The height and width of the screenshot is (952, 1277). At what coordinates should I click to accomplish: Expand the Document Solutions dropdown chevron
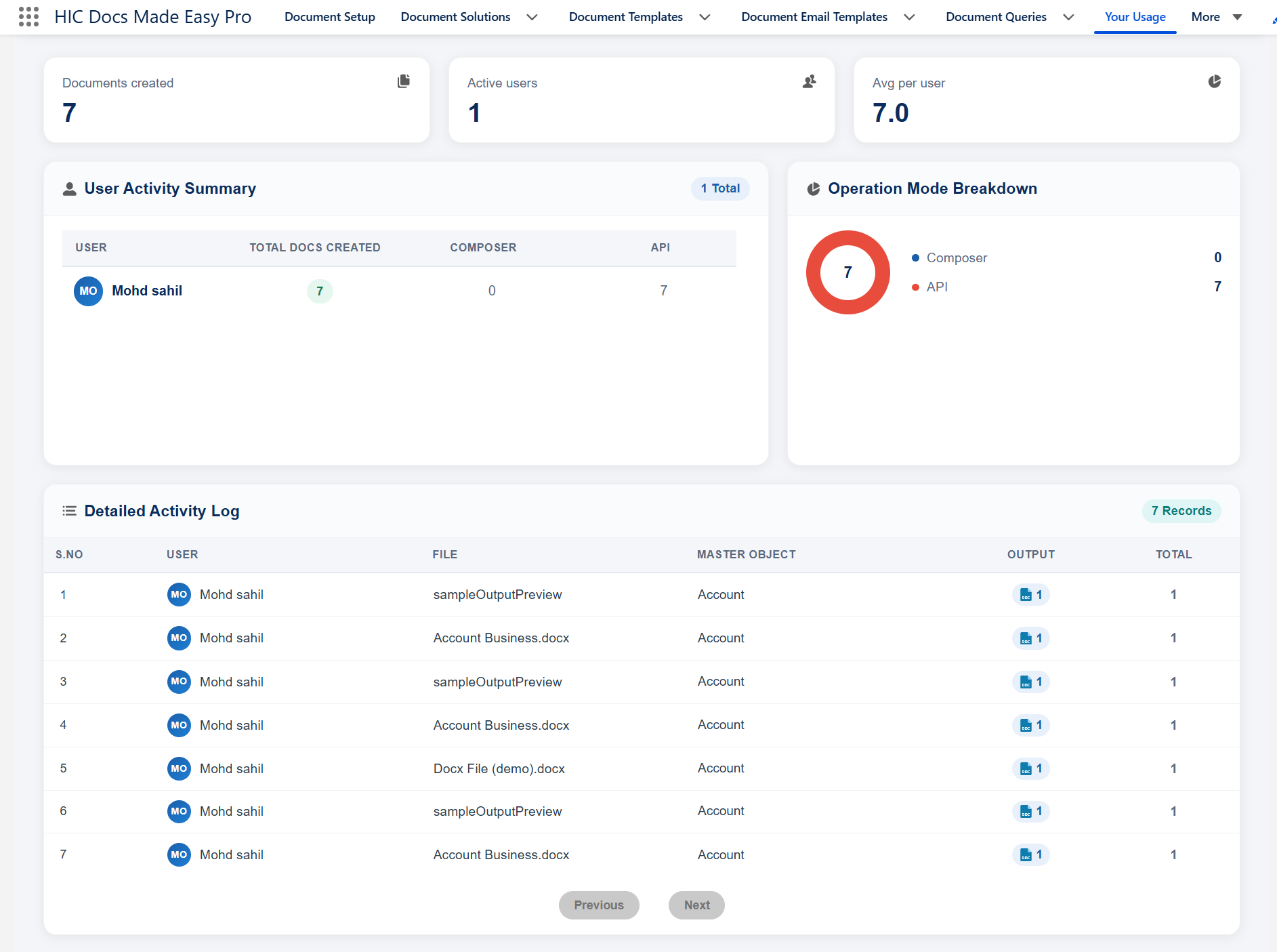pyautogui.click(x=532, y=17)
